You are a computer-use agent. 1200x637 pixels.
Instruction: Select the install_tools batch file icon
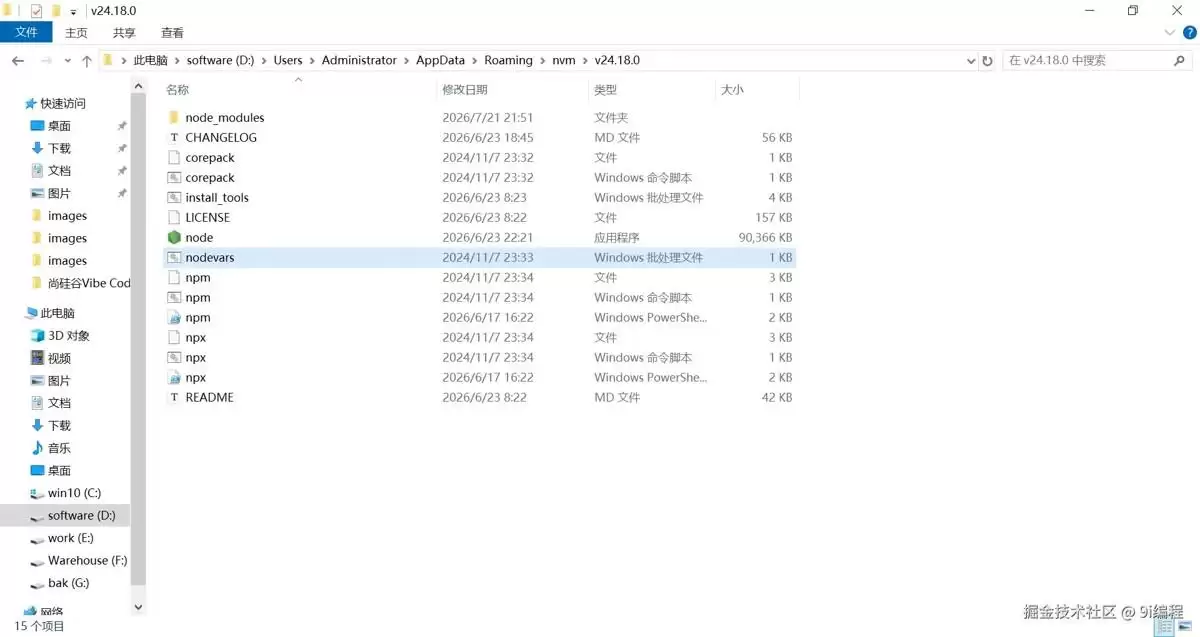[174, 197]
